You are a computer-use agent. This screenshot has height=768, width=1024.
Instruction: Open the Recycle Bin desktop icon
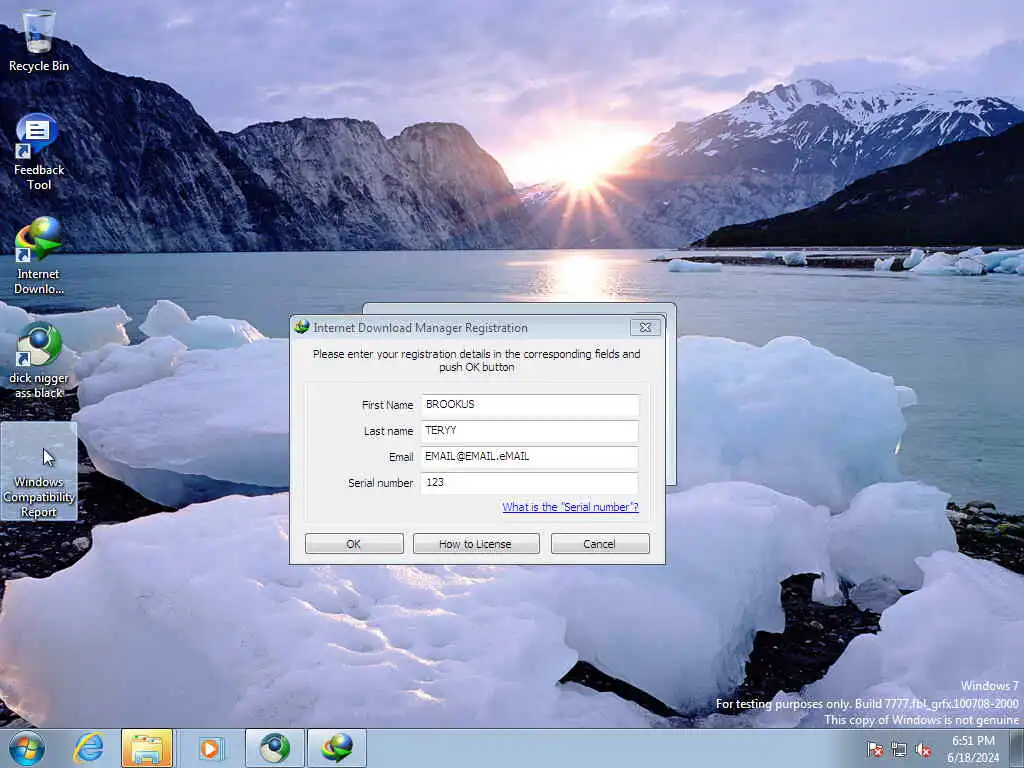(39, 40)
